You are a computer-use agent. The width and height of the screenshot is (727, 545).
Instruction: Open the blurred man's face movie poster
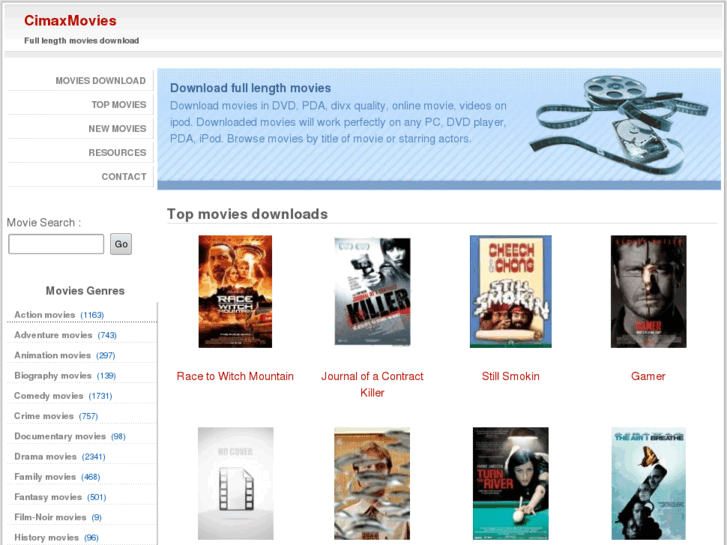pyautogui.click(x=372, y=483)
